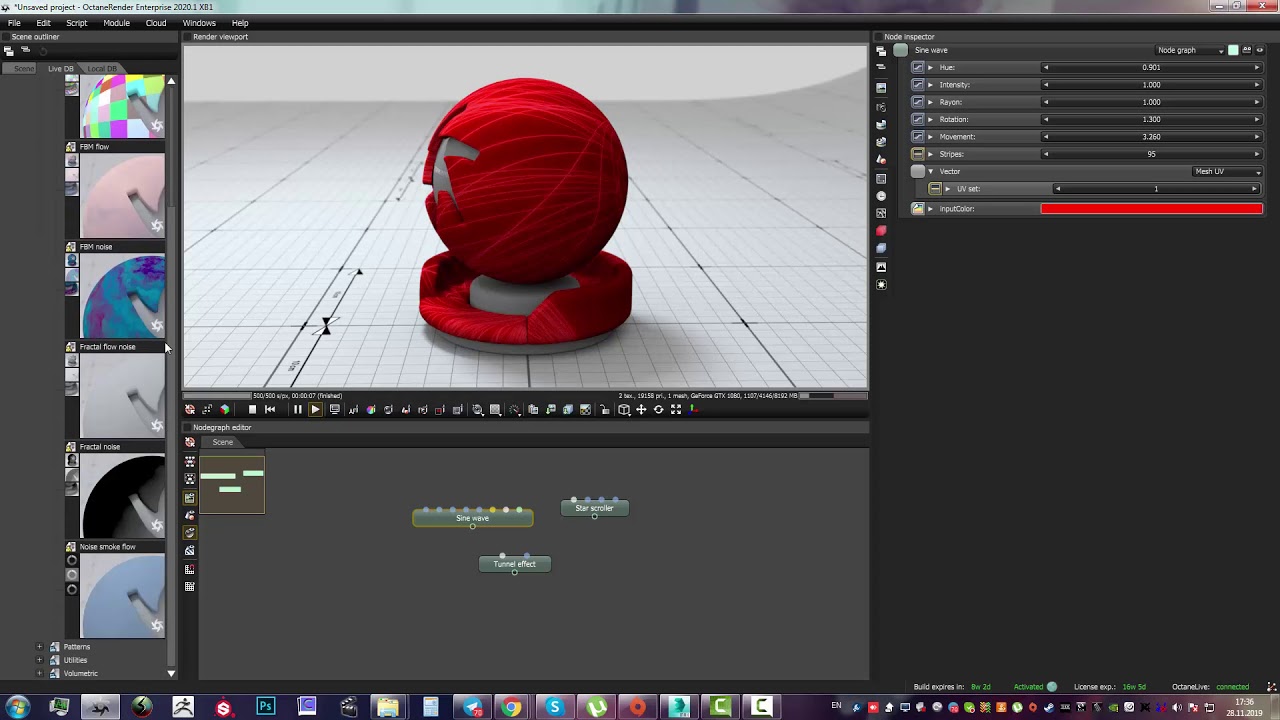Switch to the Local DB tab
The height and width of the screenshot is (720, 1280).
tap(101, 68)
